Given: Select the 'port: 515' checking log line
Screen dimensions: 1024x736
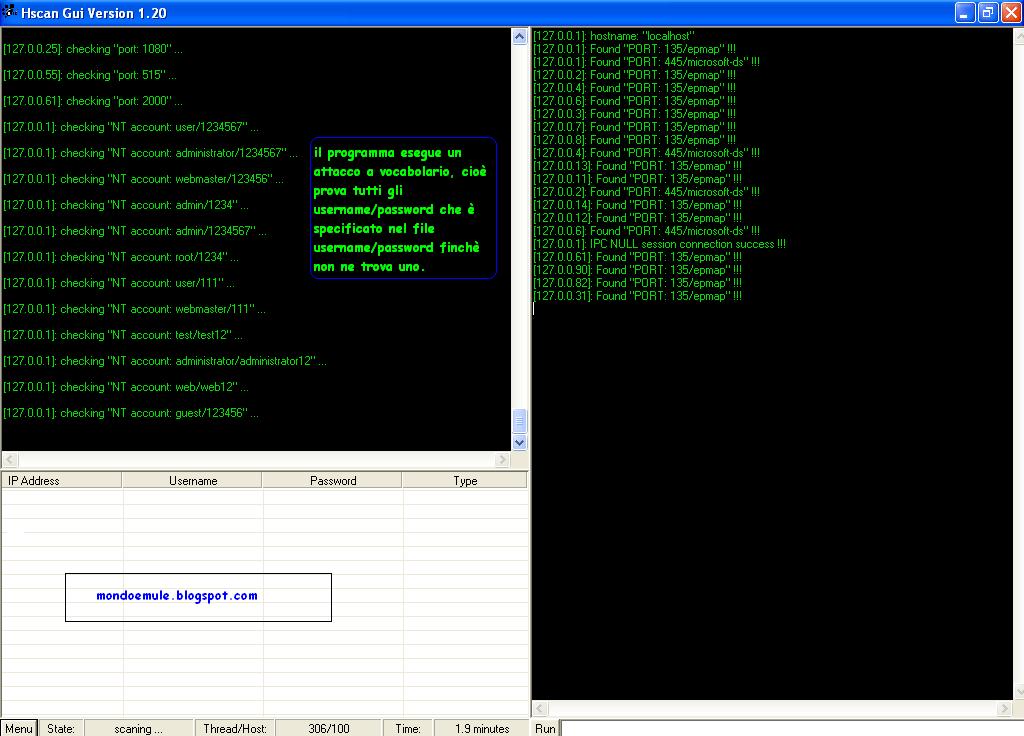Looking at the screenshot, I should (89, 75).
